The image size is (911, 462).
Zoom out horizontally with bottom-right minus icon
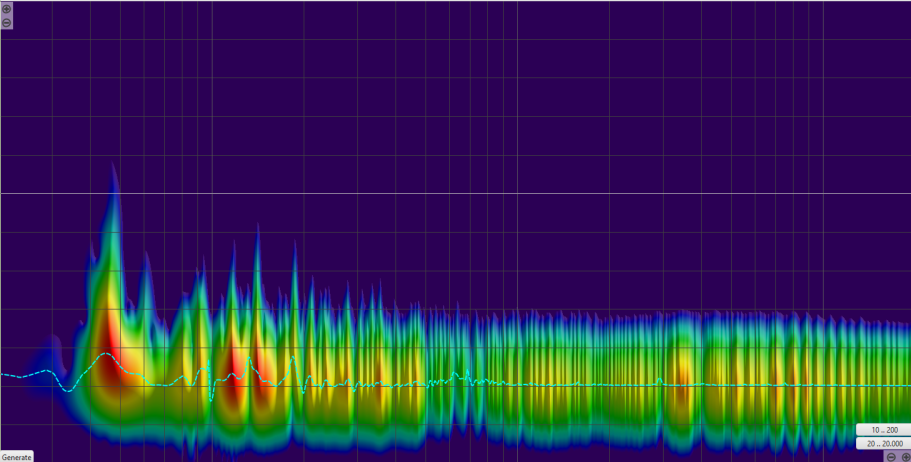click(x=891, y=457)
